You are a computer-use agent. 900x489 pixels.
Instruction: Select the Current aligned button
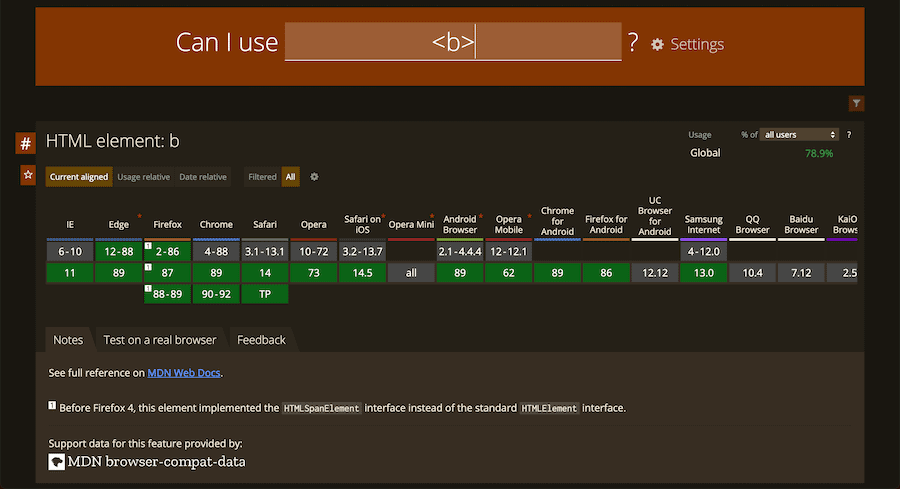click(79, 177)
